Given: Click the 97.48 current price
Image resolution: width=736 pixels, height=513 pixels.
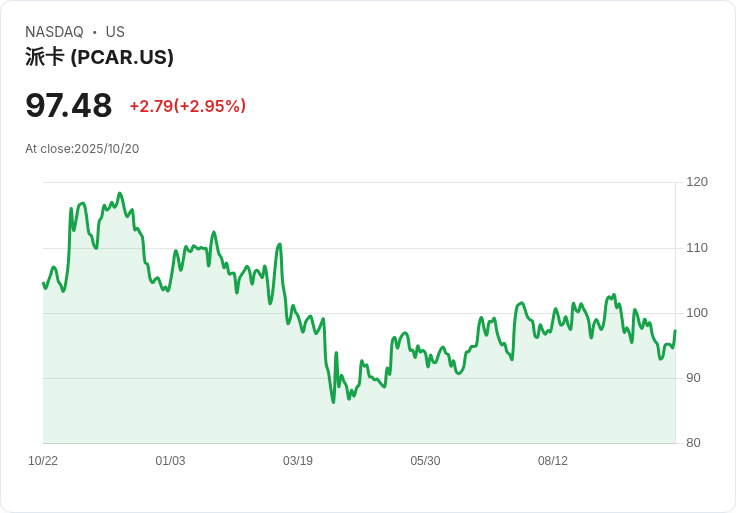Looking at the screenshot, I should (69, 105).
